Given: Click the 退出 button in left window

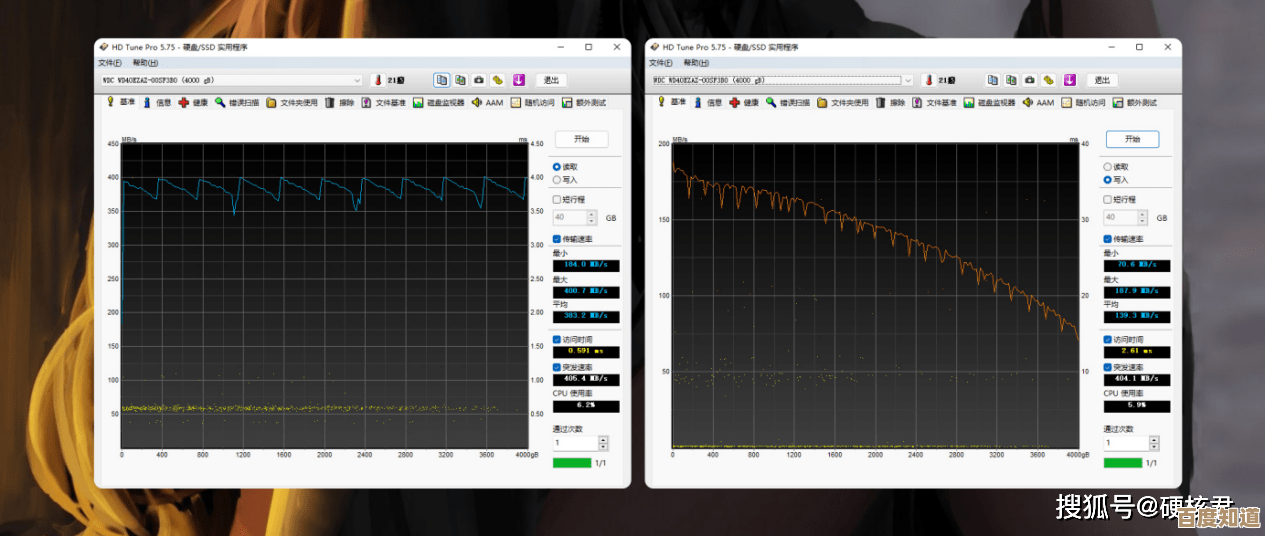Looking at the screenshot, I should coord(551,80).
